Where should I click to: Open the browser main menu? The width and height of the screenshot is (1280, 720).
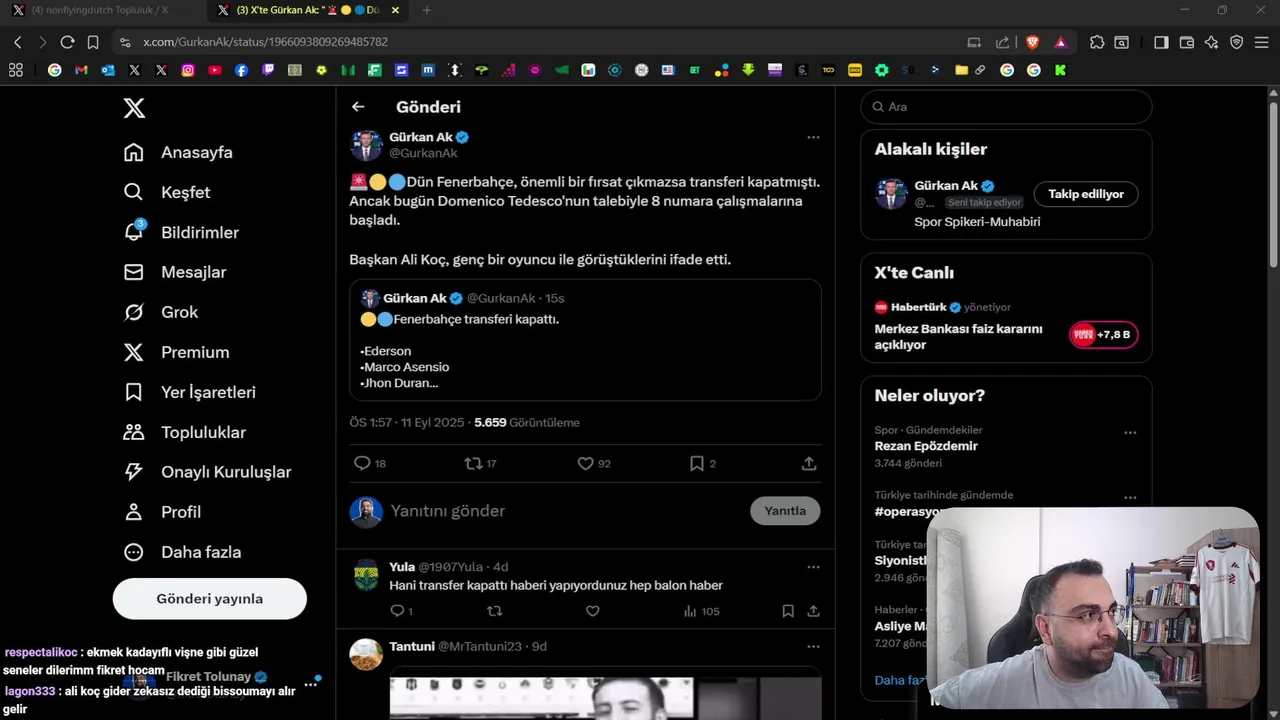[x=1262, y=42]
